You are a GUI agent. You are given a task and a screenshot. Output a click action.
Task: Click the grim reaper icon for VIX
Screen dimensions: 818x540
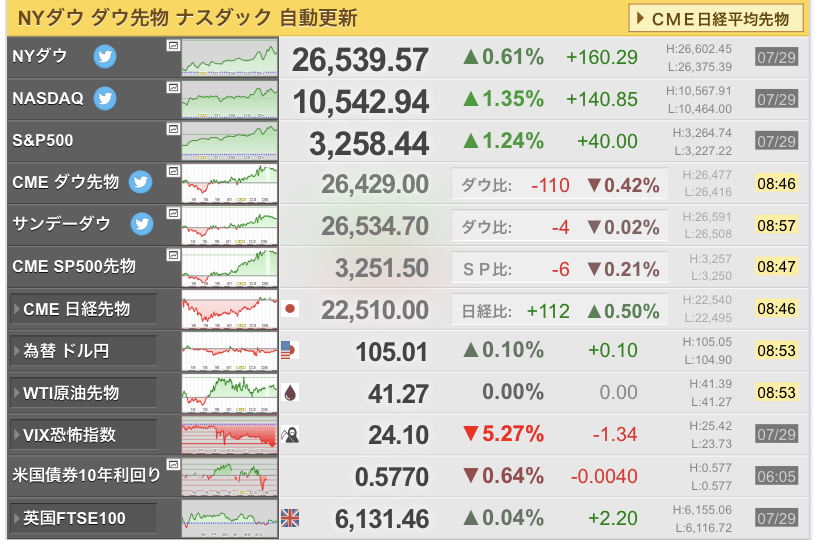290,435
